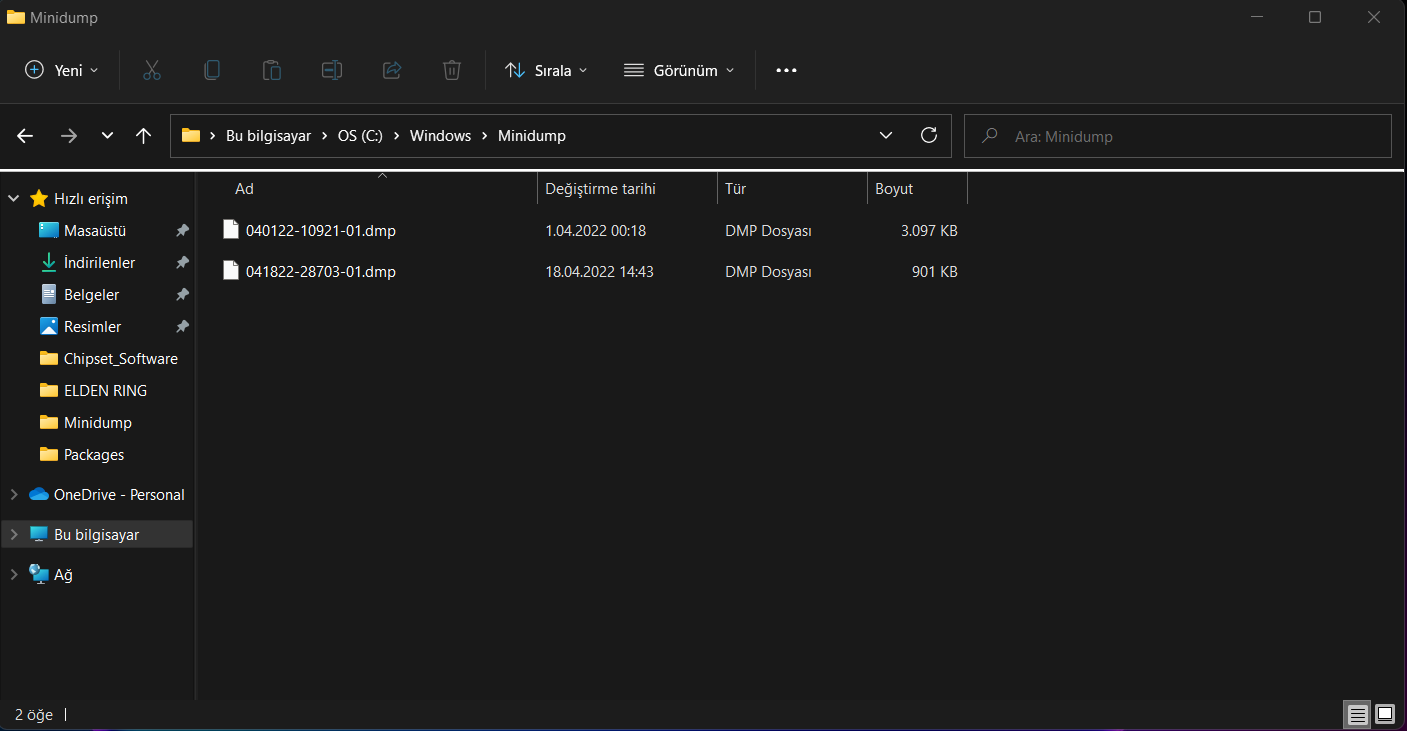
Task: Open Masaüstü in the sidebar
Action: (x=95, y=231)
